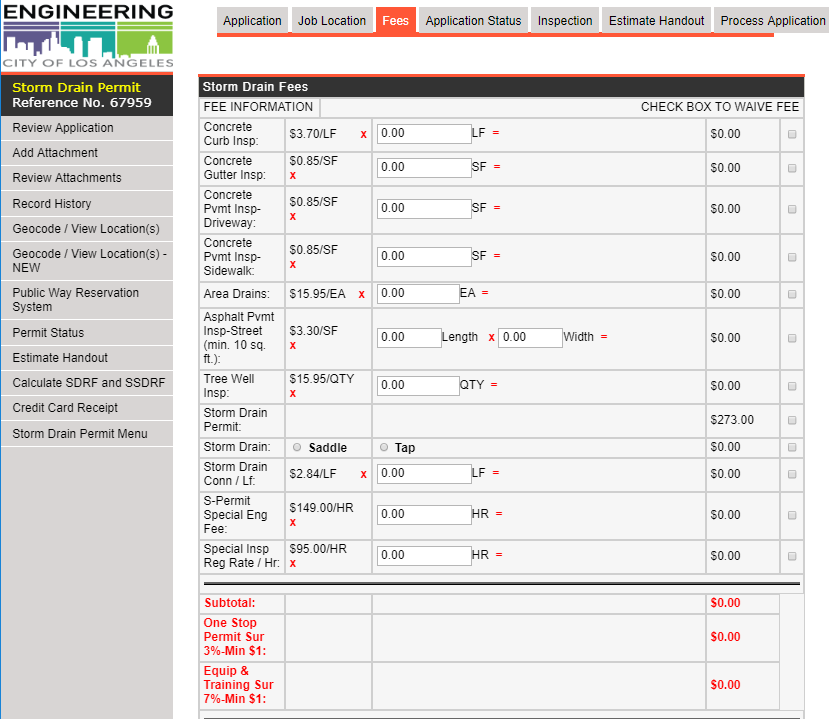Open Public Way Reservation System

(x=87, y=300)
